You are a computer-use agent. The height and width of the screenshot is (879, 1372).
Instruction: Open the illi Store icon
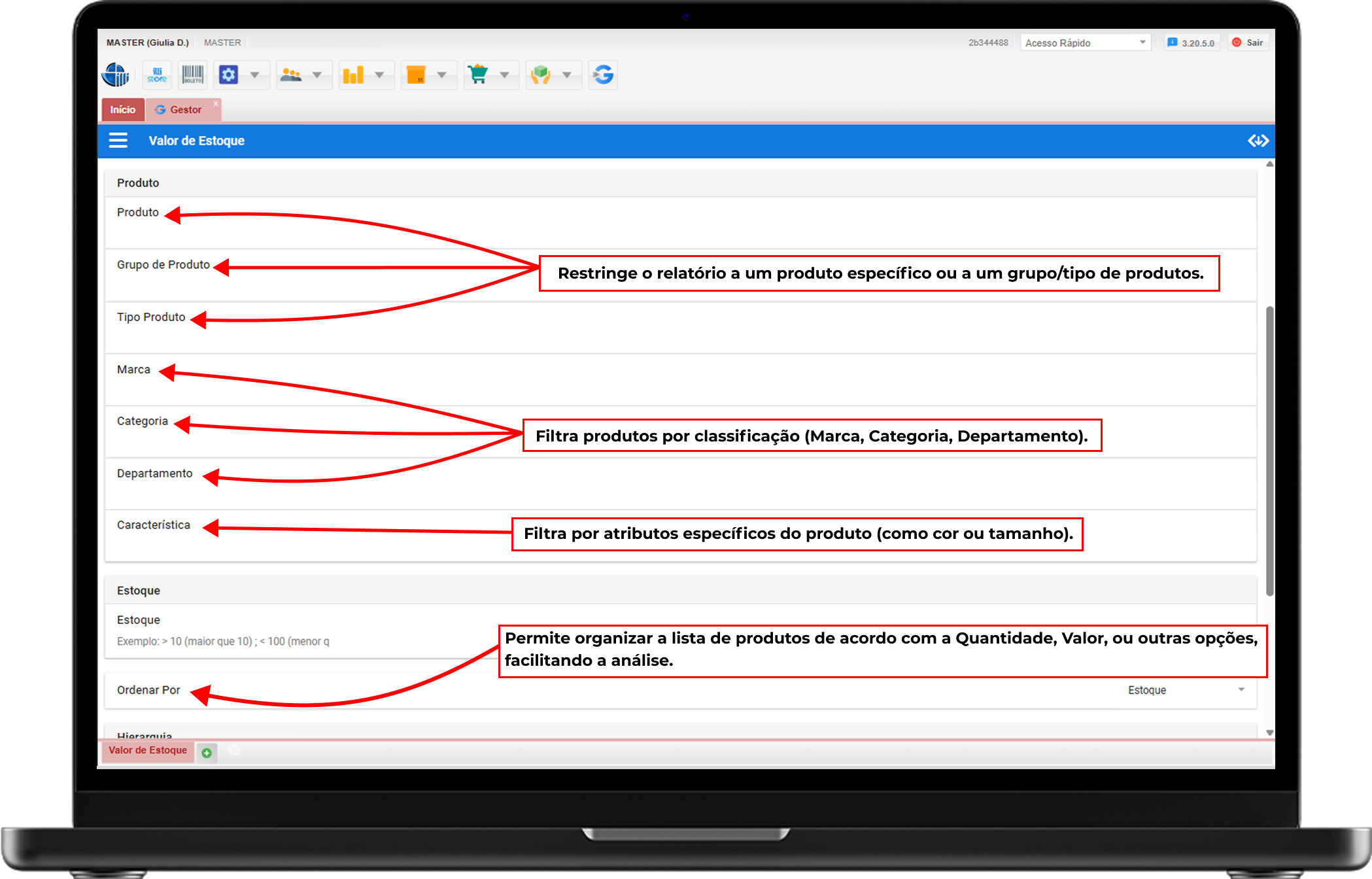point(157,75)
